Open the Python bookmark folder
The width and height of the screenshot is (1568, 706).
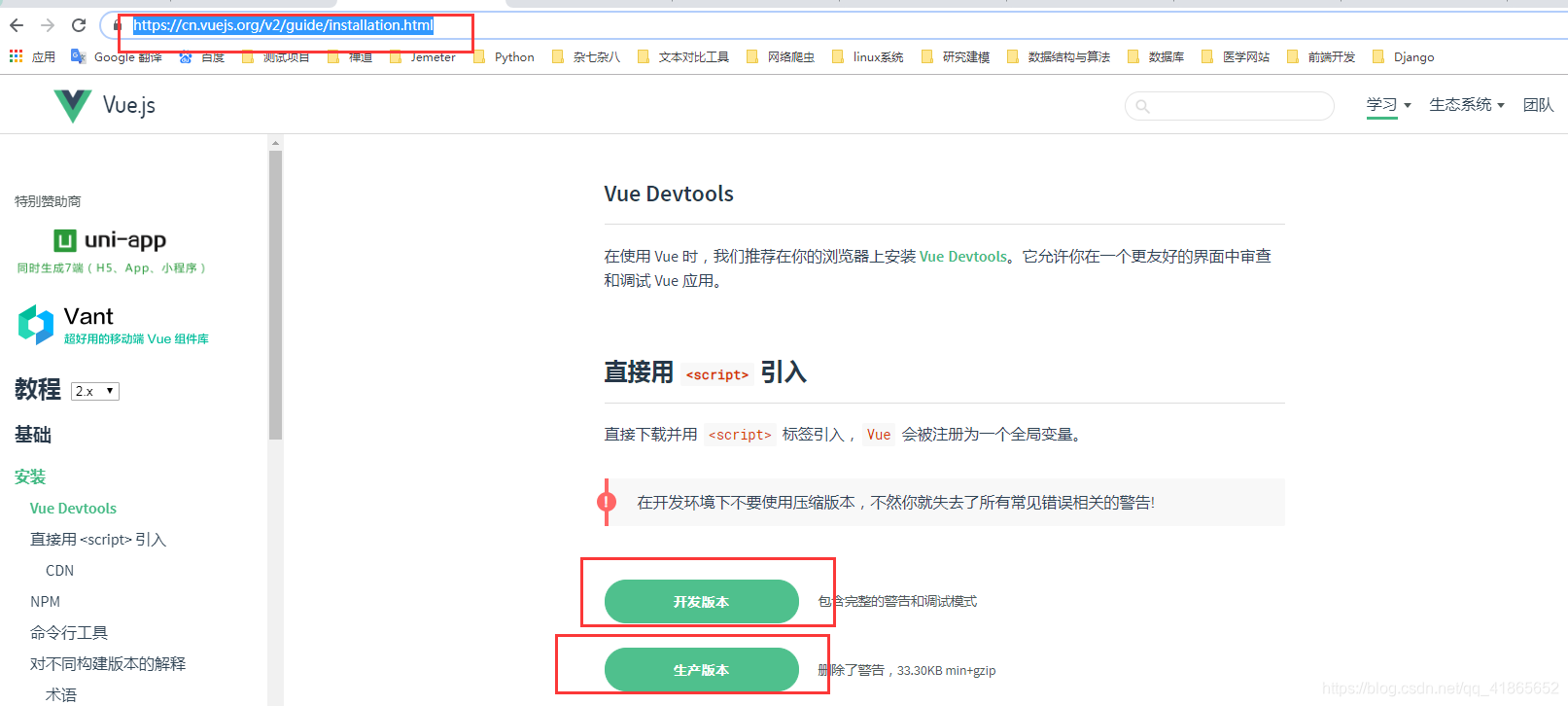[x=504, y=57]
